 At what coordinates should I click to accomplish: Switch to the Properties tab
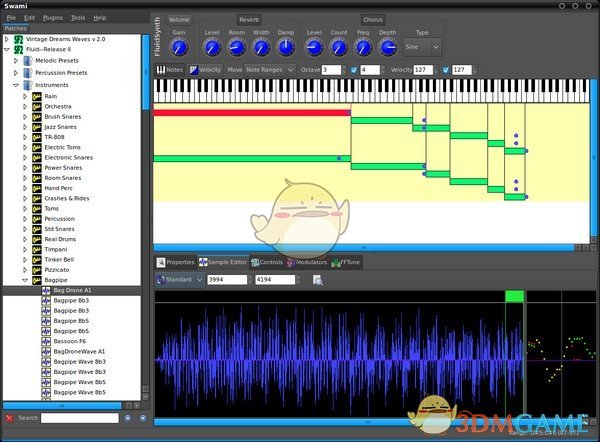click(x=176, y=263)
